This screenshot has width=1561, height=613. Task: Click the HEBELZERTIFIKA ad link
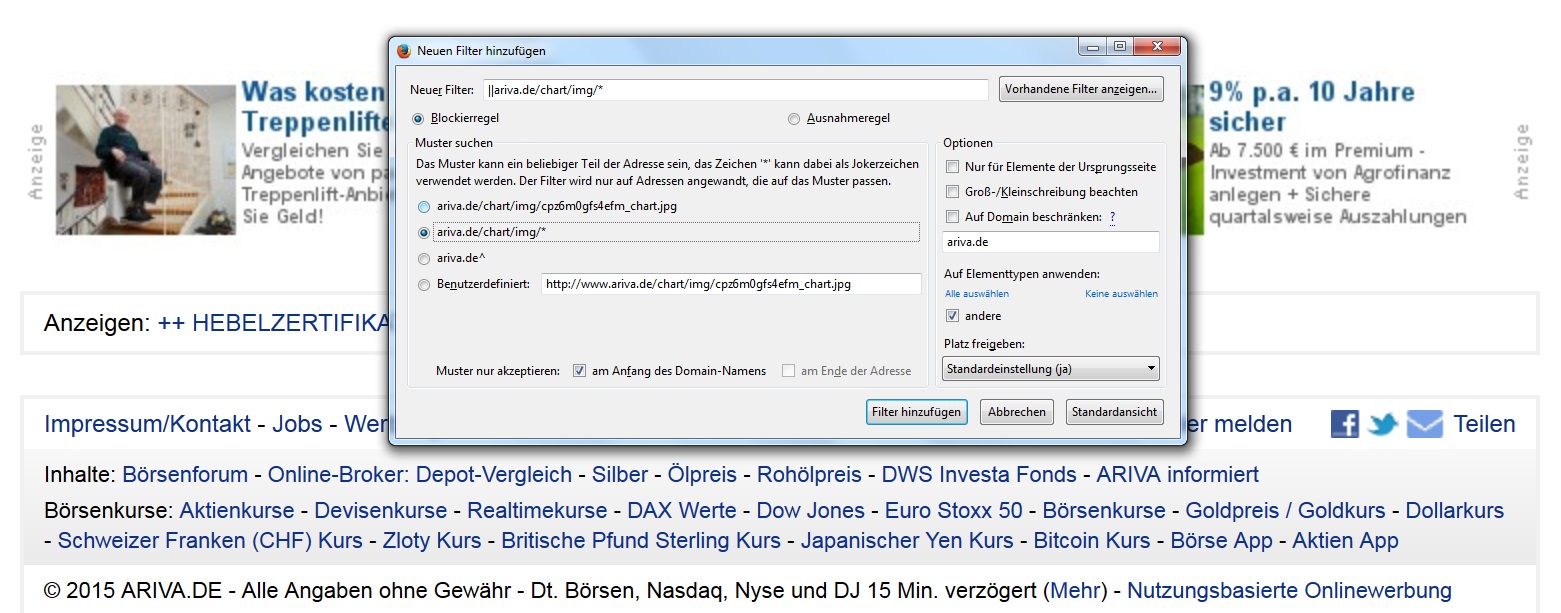tap(272, 323)
